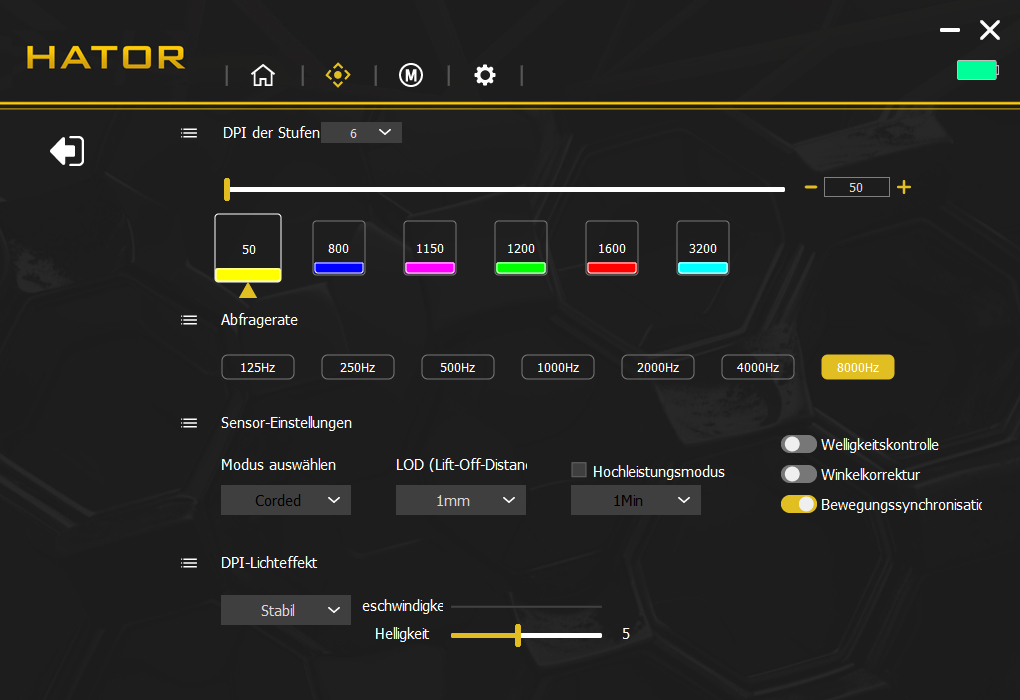The height and width of the screenshot is (700, 1020).
Task: Select the 1200 DPI stage
Action: (x=520, y=248)
